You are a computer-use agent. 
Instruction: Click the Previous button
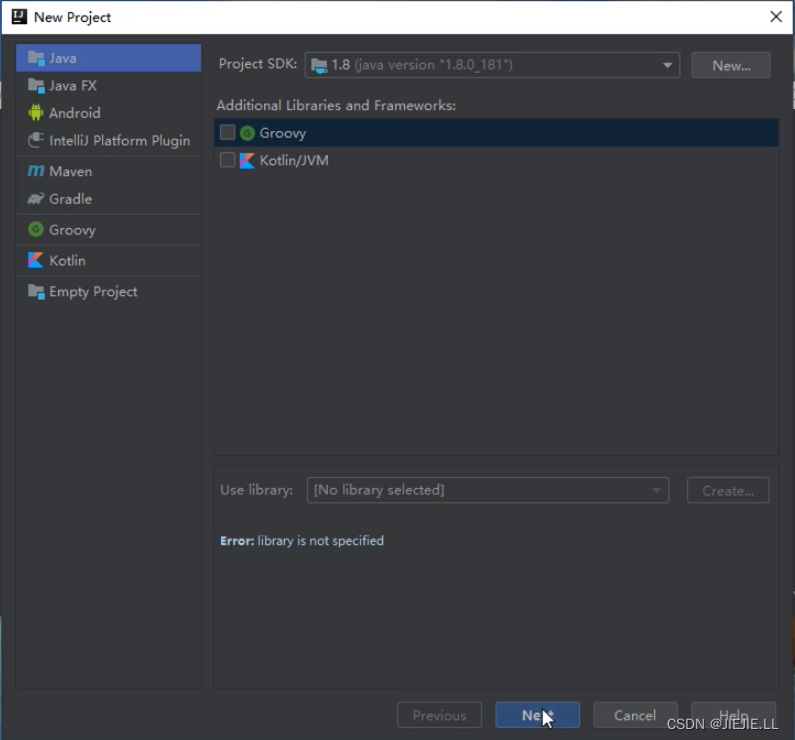click(x=440, y=715)
